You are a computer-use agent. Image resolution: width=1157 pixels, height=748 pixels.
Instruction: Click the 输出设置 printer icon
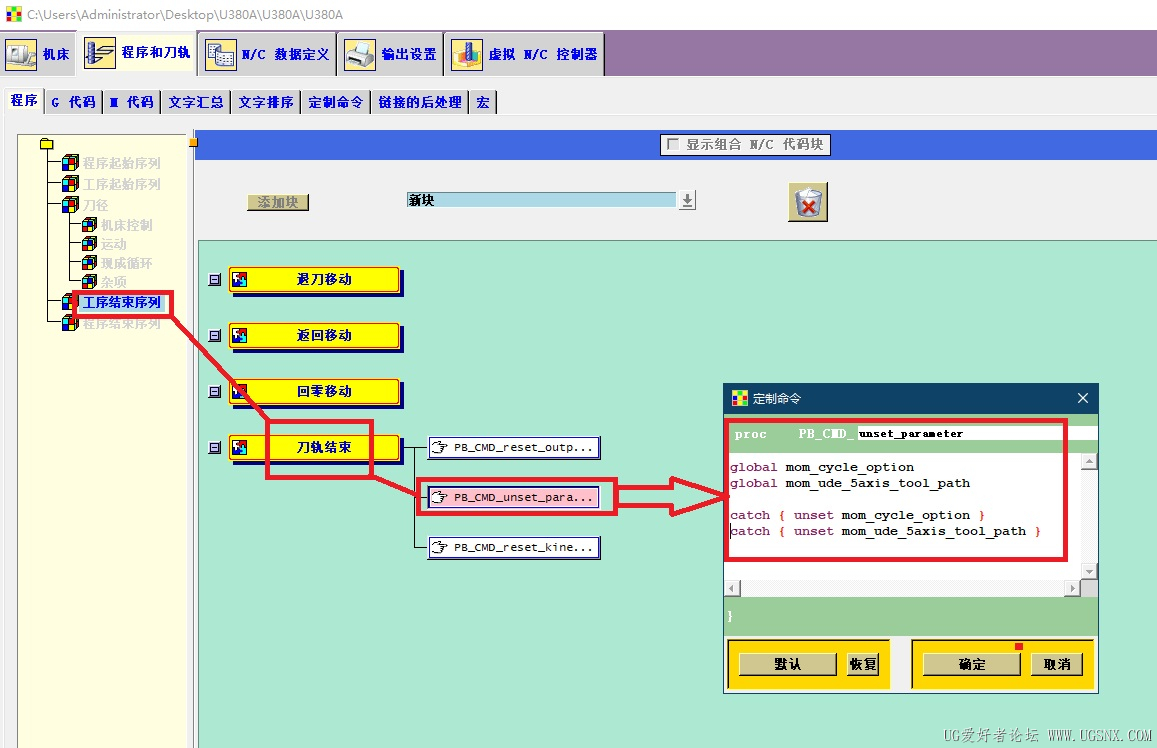[x=360, y=55]
